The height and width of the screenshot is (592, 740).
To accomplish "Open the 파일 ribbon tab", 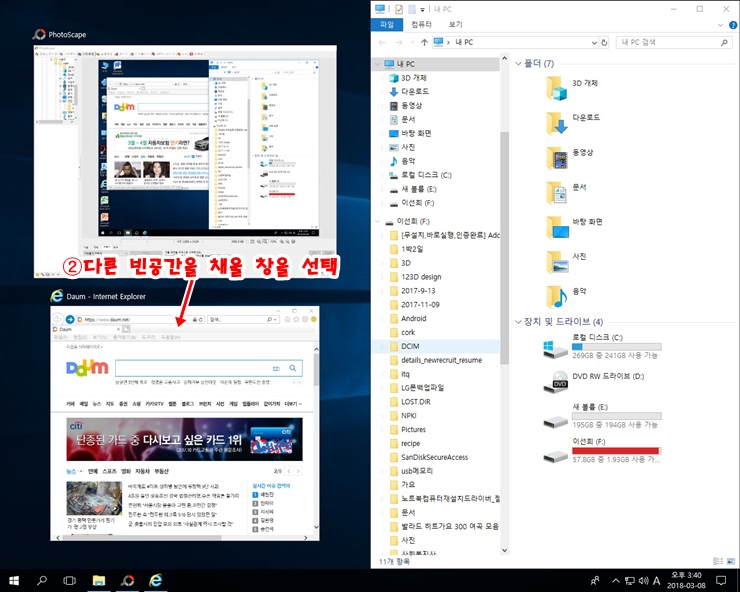I will coord(387,24).
